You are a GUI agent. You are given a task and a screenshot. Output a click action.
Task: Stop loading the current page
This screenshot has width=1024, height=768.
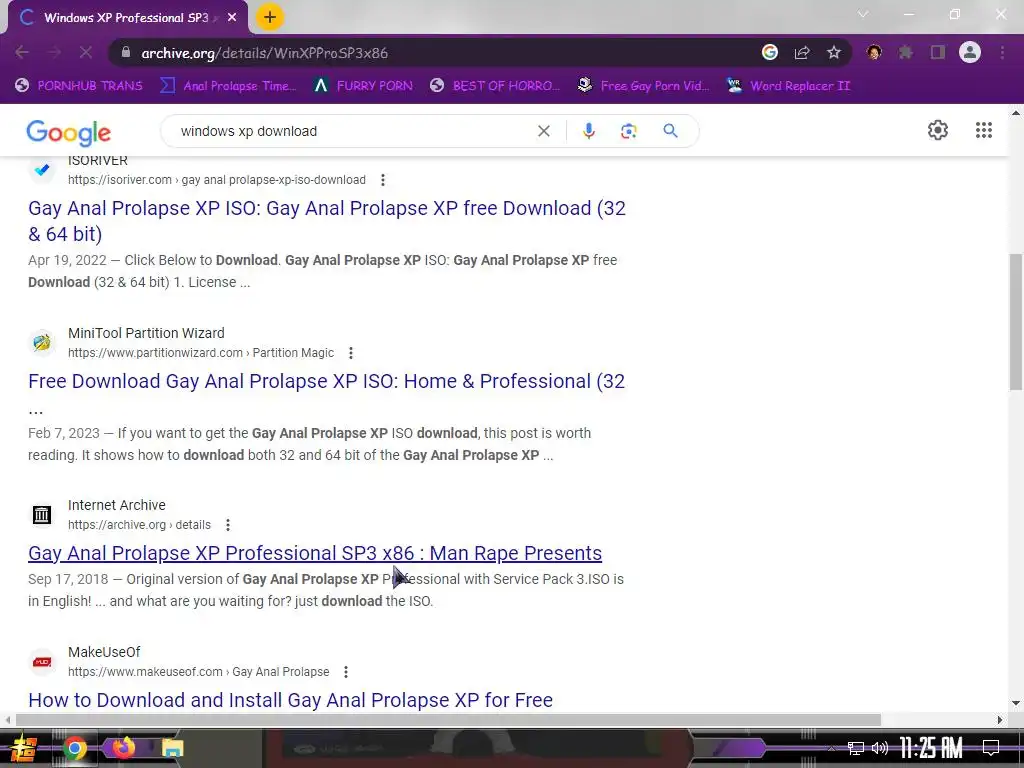86,52
